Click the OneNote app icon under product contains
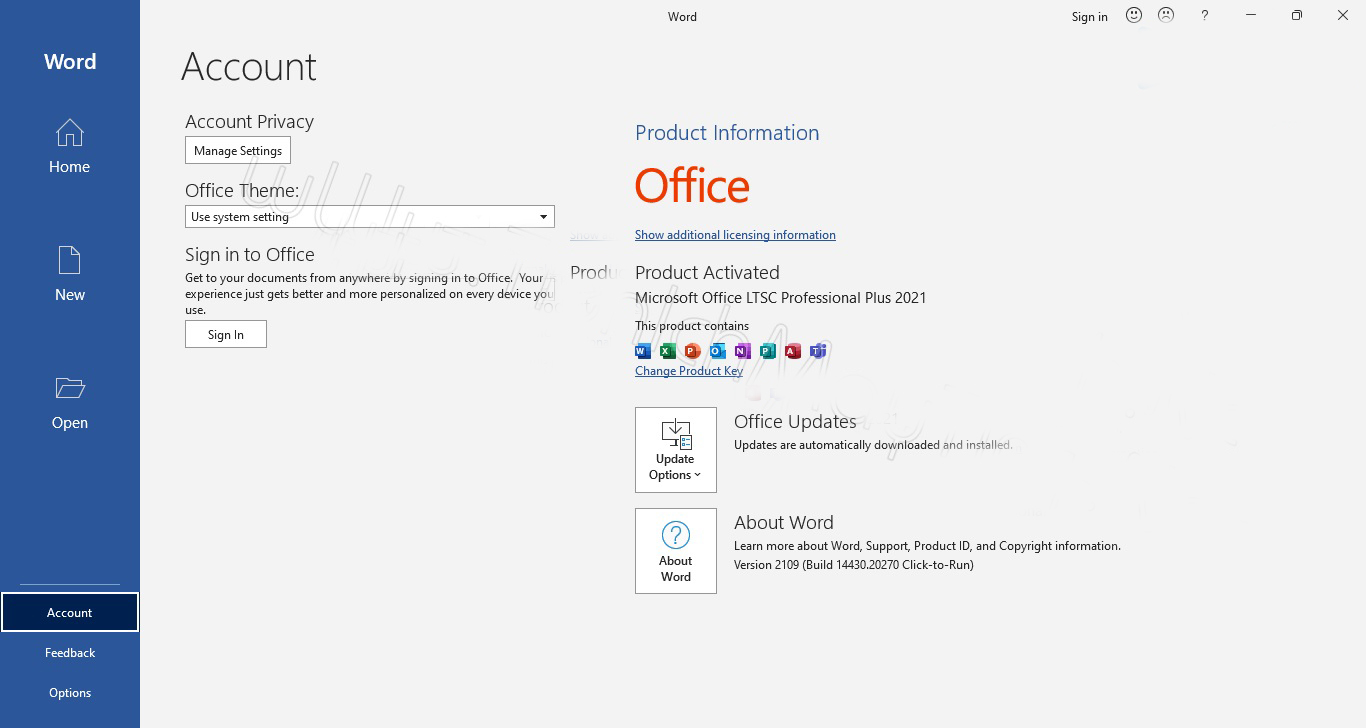This screenshot has width=1366, height=728. (x=742, y=351)
